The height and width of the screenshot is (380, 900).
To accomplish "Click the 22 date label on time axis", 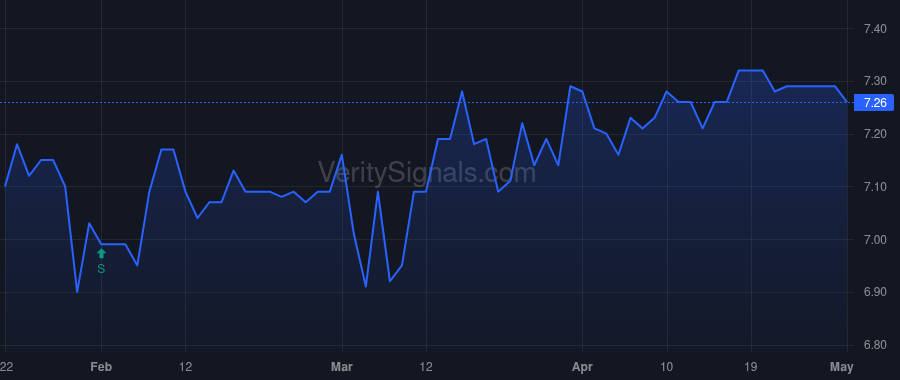I will (x=6, y=367).
